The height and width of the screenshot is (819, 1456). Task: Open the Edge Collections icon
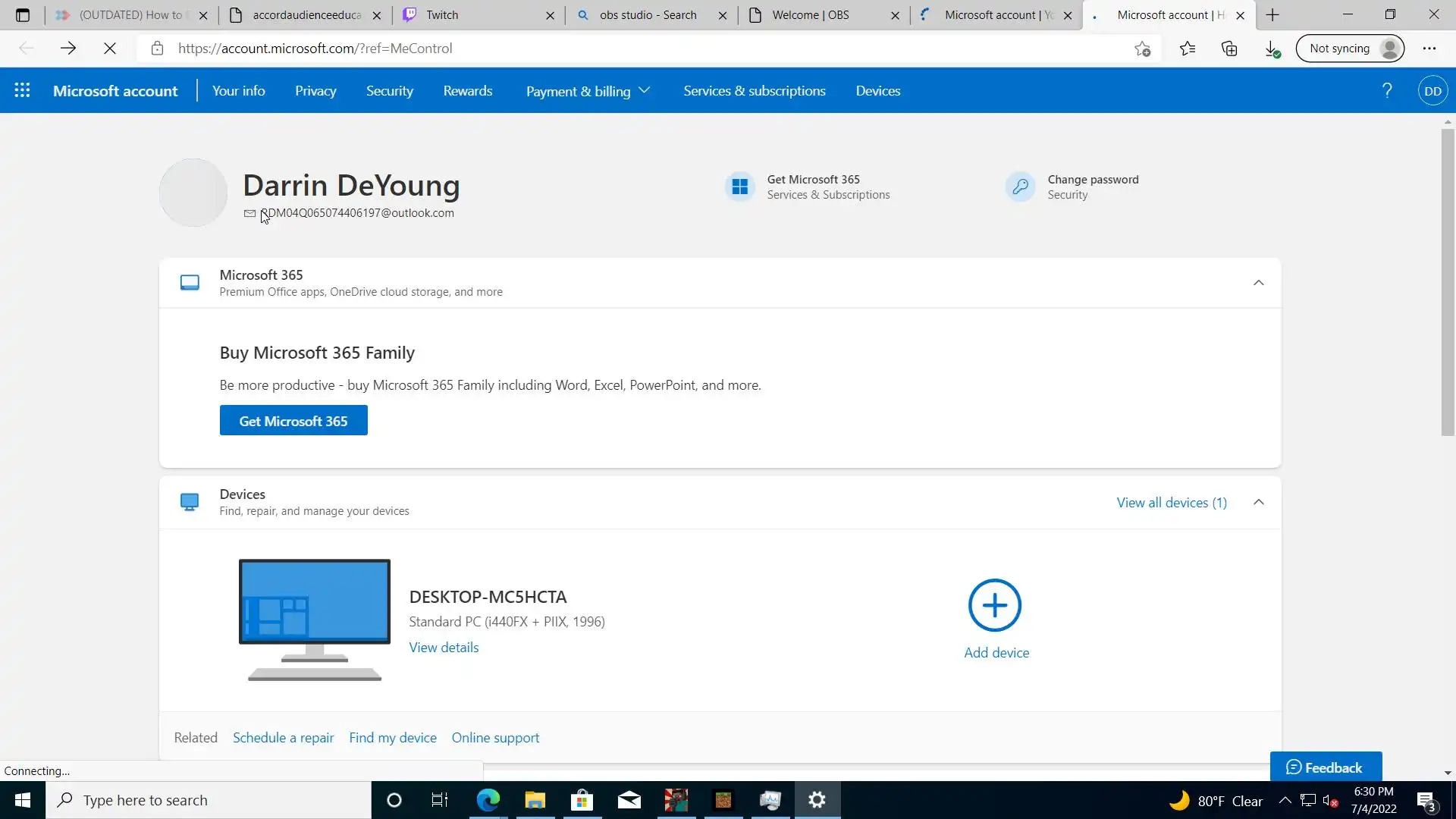(x=1229, y=49)
